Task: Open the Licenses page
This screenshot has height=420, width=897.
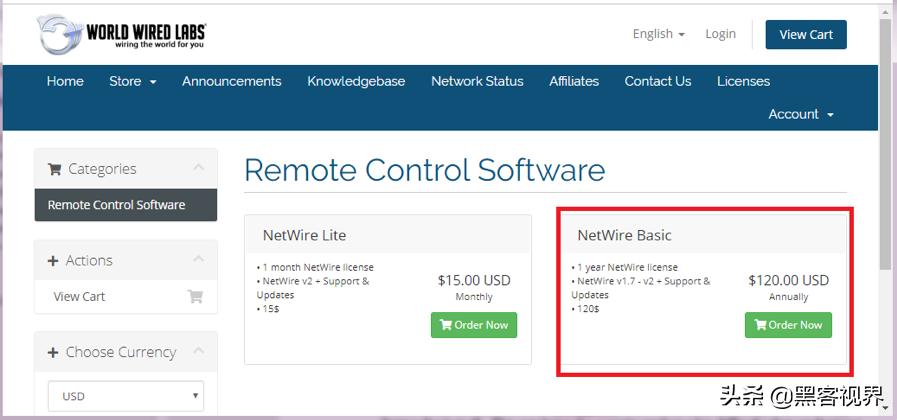Action: click(744, 81)
